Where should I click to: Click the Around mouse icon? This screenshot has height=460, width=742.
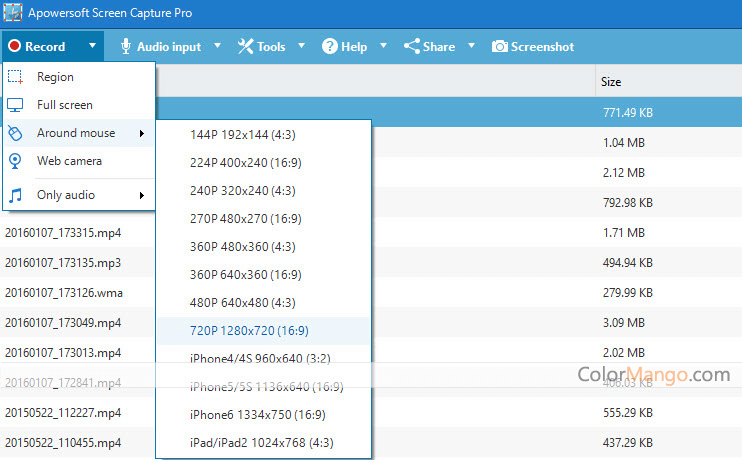pyautogui.click(x=15, y=133)
